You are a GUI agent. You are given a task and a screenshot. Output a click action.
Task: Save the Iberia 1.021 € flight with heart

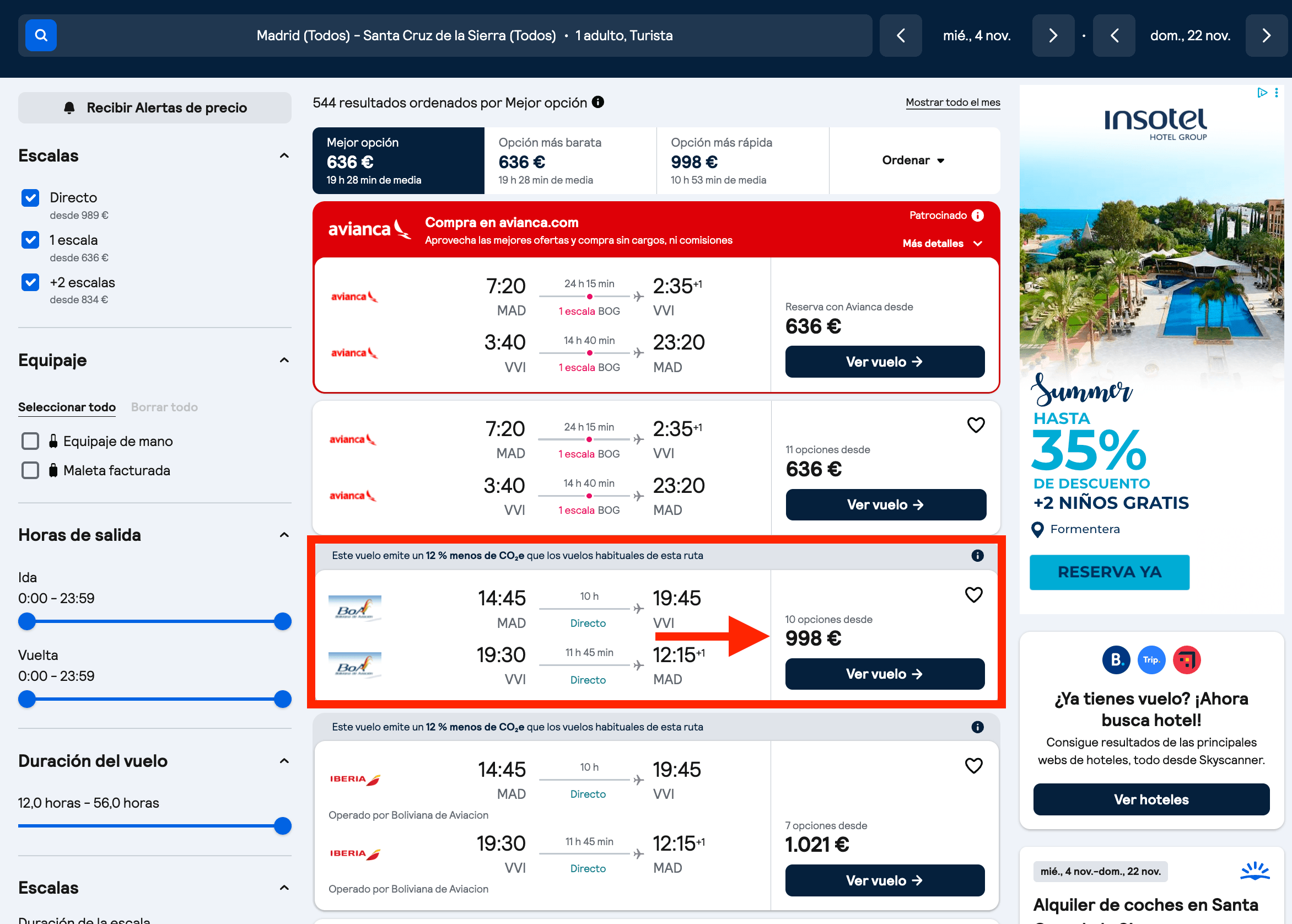pyautogui.click(x=974, y=766)
